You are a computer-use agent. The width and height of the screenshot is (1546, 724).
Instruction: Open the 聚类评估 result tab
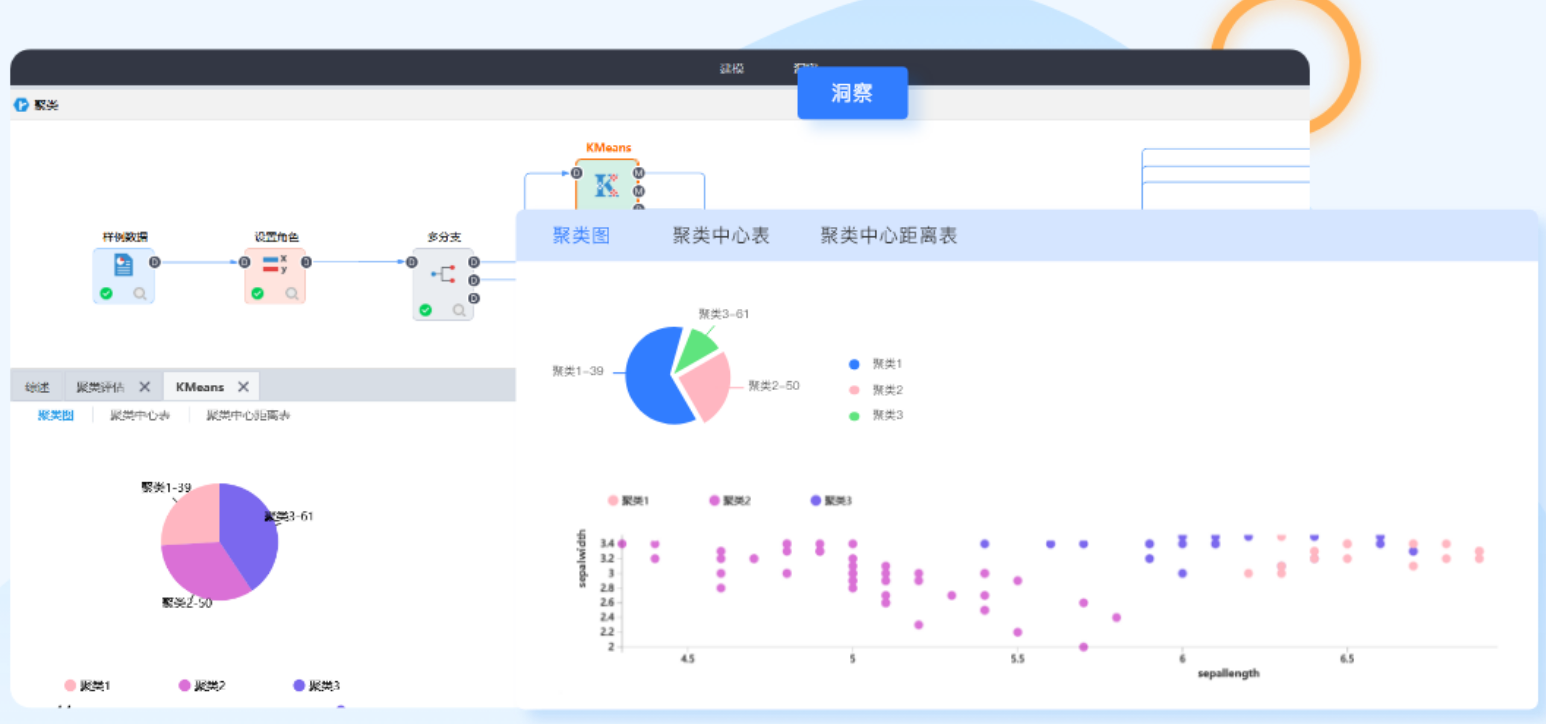click(x=101, y=387)
